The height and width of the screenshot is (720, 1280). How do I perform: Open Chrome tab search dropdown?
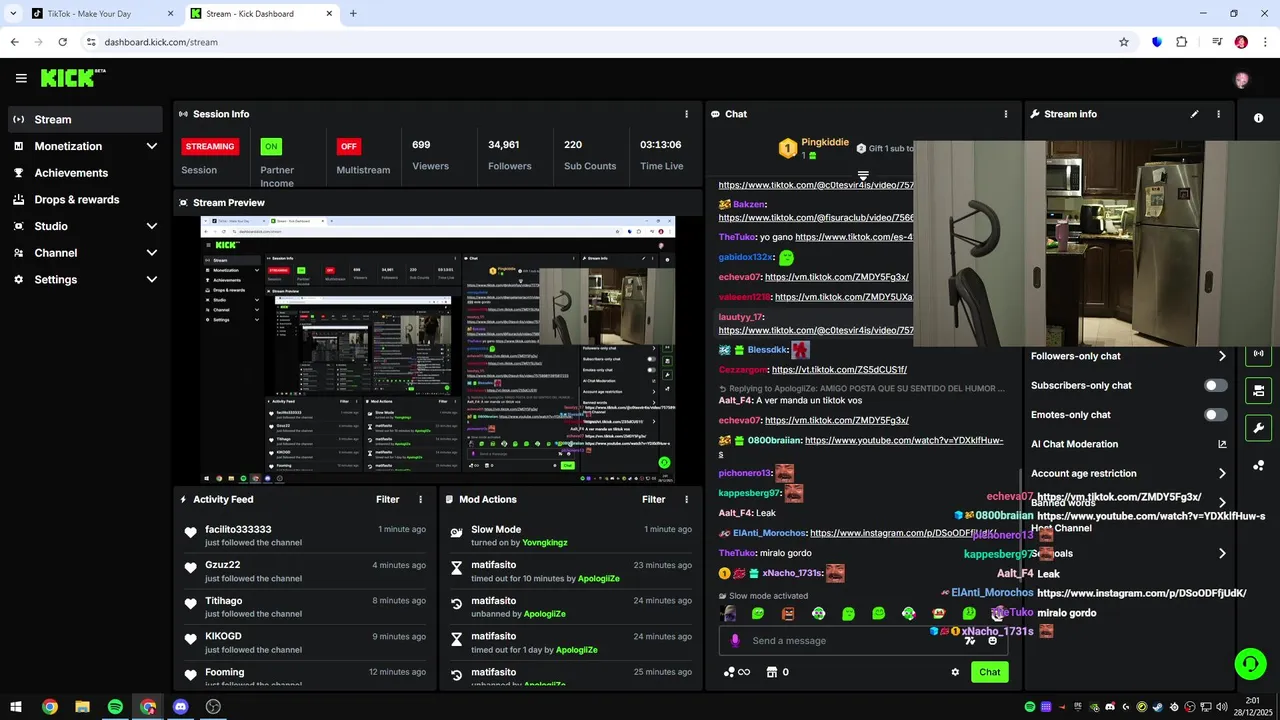pyautogui.click(x=13, y=13)
